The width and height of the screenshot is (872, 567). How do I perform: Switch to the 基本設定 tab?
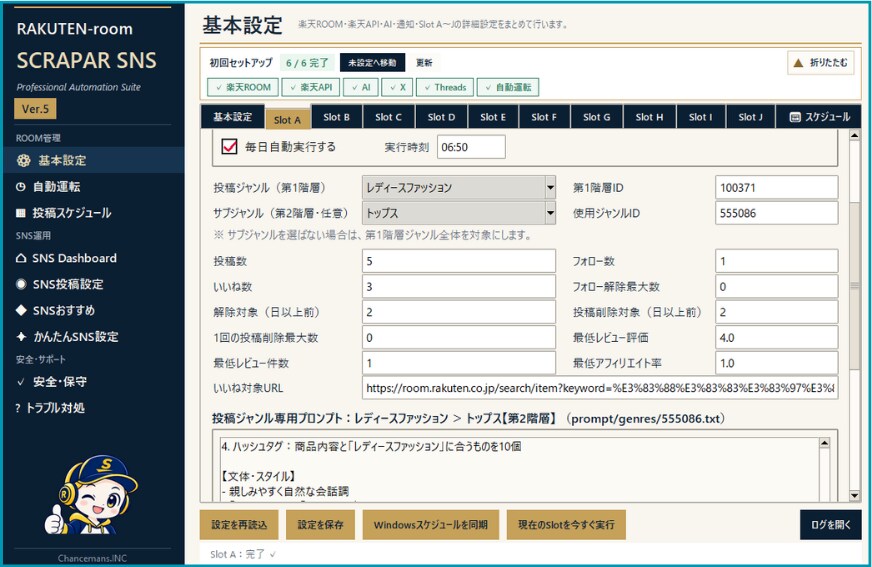tap(232, 117)
